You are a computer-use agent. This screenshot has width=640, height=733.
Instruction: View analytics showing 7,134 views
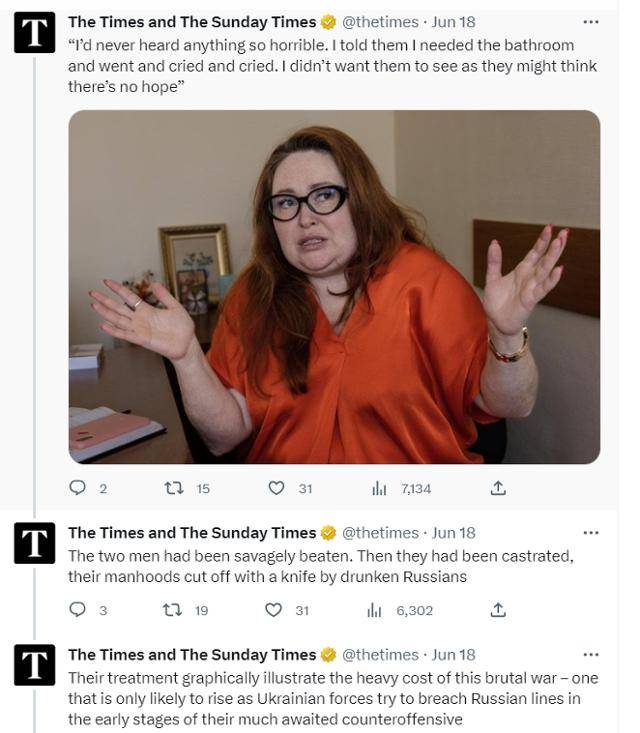click(x=379, y=488)
